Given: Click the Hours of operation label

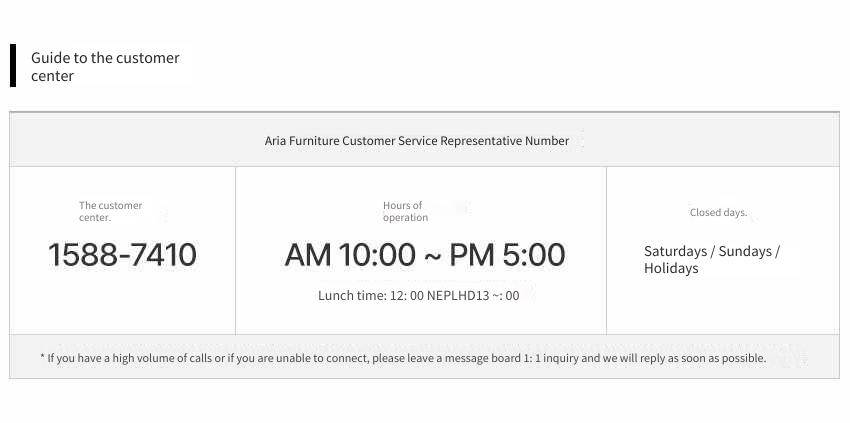Looking at the screenshot, I should (x=405, y=212).
